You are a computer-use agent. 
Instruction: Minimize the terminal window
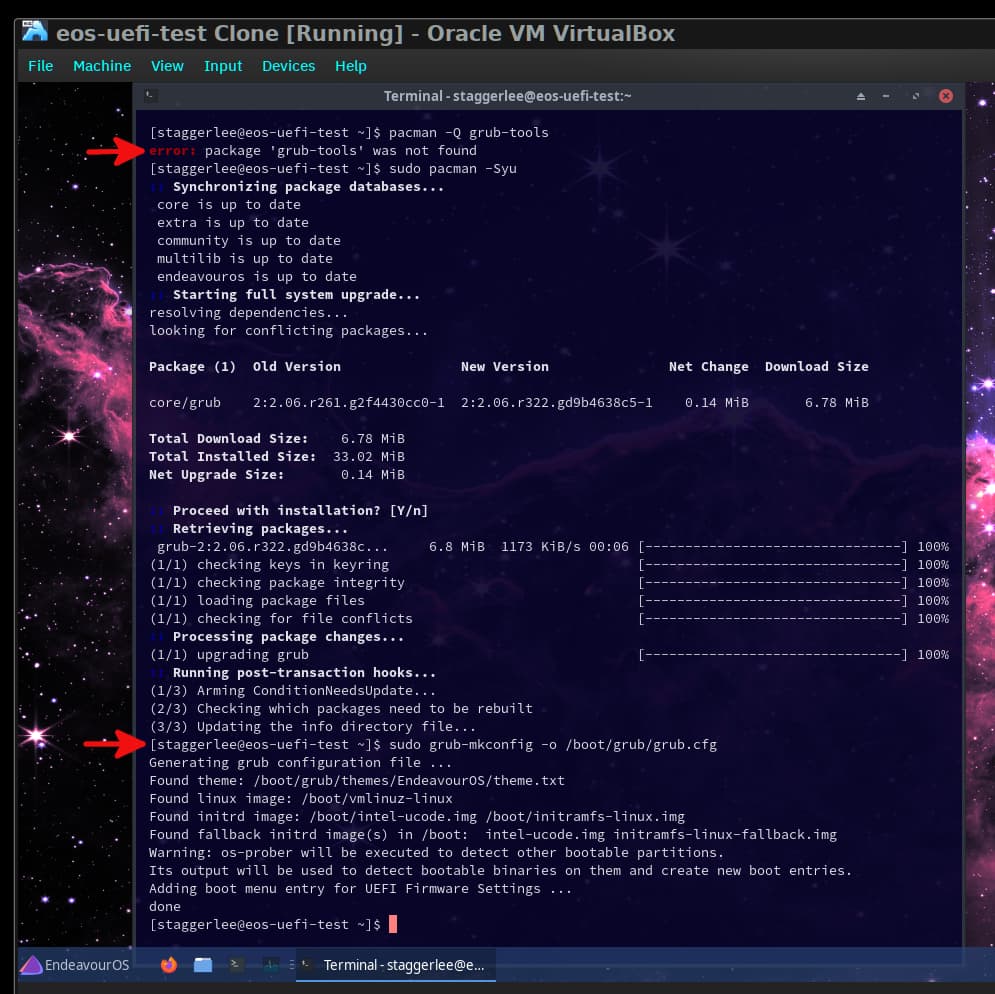pyautogui.click(x=886, y=95)
